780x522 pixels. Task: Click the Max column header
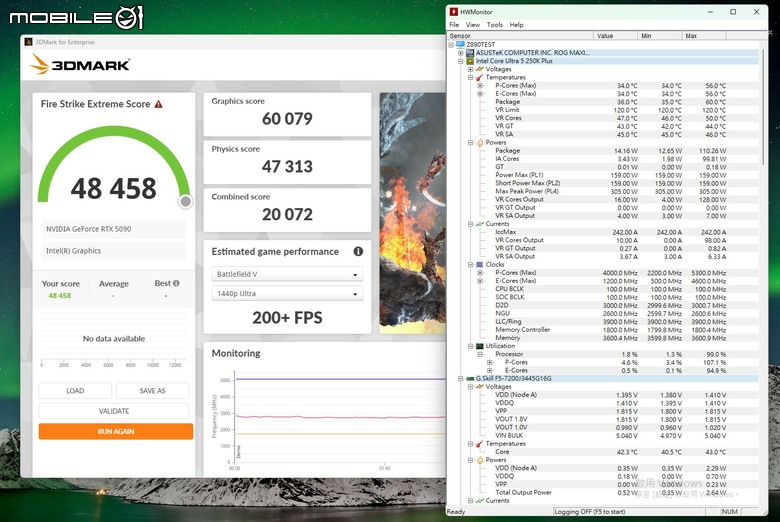tap(704, 36)
